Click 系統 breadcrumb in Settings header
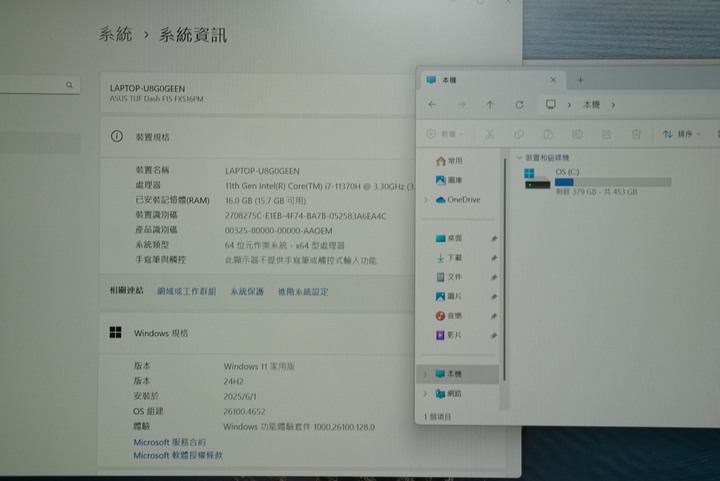This screenshot has width=720, height=481. point(116,34)
